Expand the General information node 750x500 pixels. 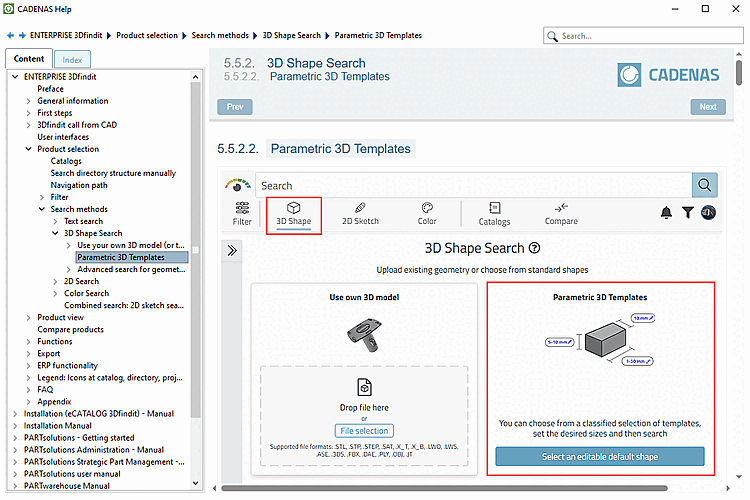[28, 101]
